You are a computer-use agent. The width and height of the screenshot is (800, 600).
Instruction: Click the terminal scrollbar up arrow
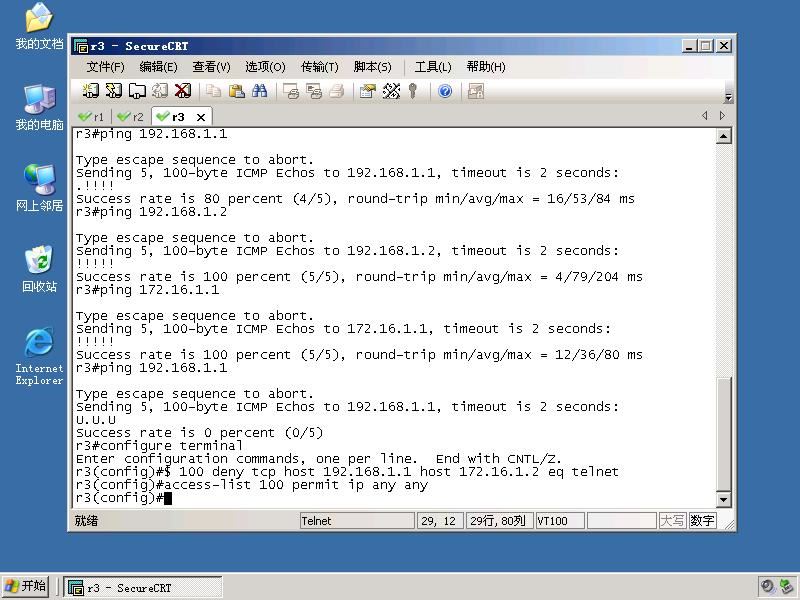coord(724,136)
